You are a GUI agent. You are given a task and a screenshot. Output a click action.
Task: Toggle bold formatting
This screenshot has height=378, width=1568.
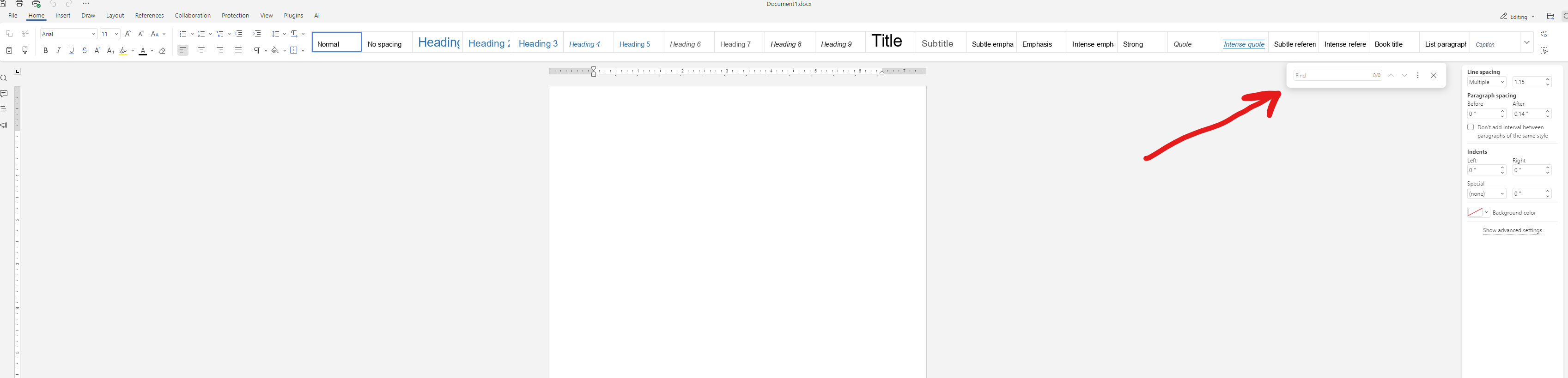(46, 50)
